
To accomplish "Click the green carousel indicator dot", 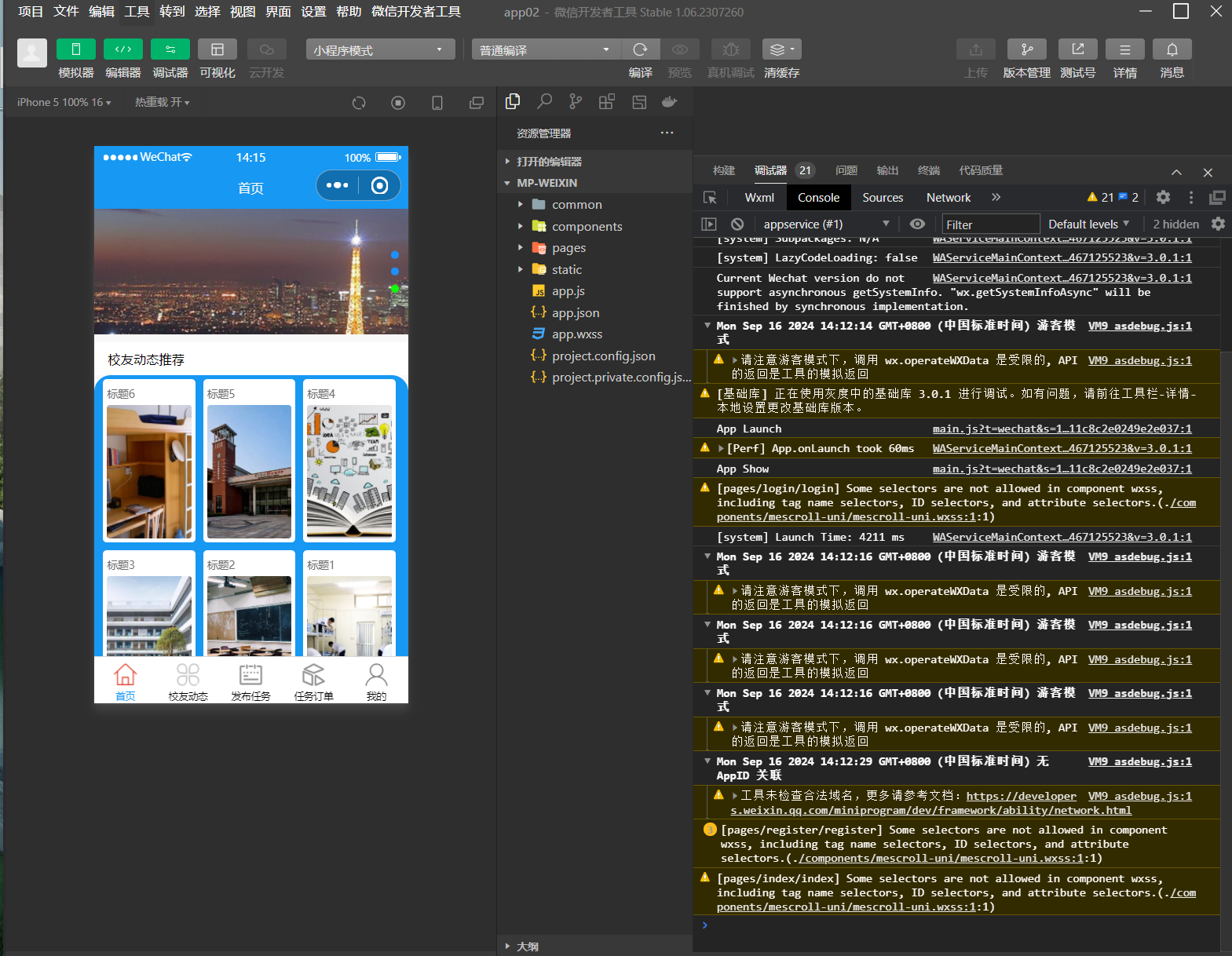I will 395,289.
